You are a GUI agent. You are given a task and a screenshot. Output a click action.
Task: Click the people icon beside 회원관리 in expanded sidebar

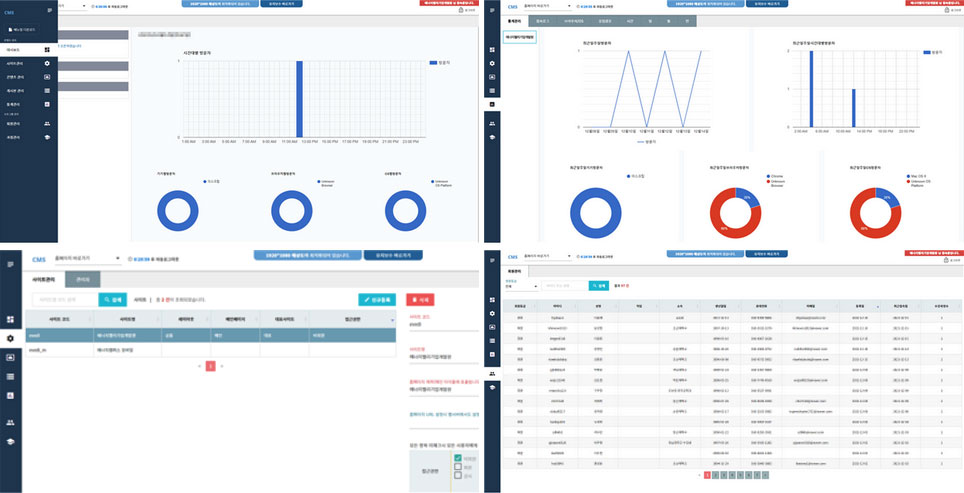pyautogui.click(x=47, y=123)
